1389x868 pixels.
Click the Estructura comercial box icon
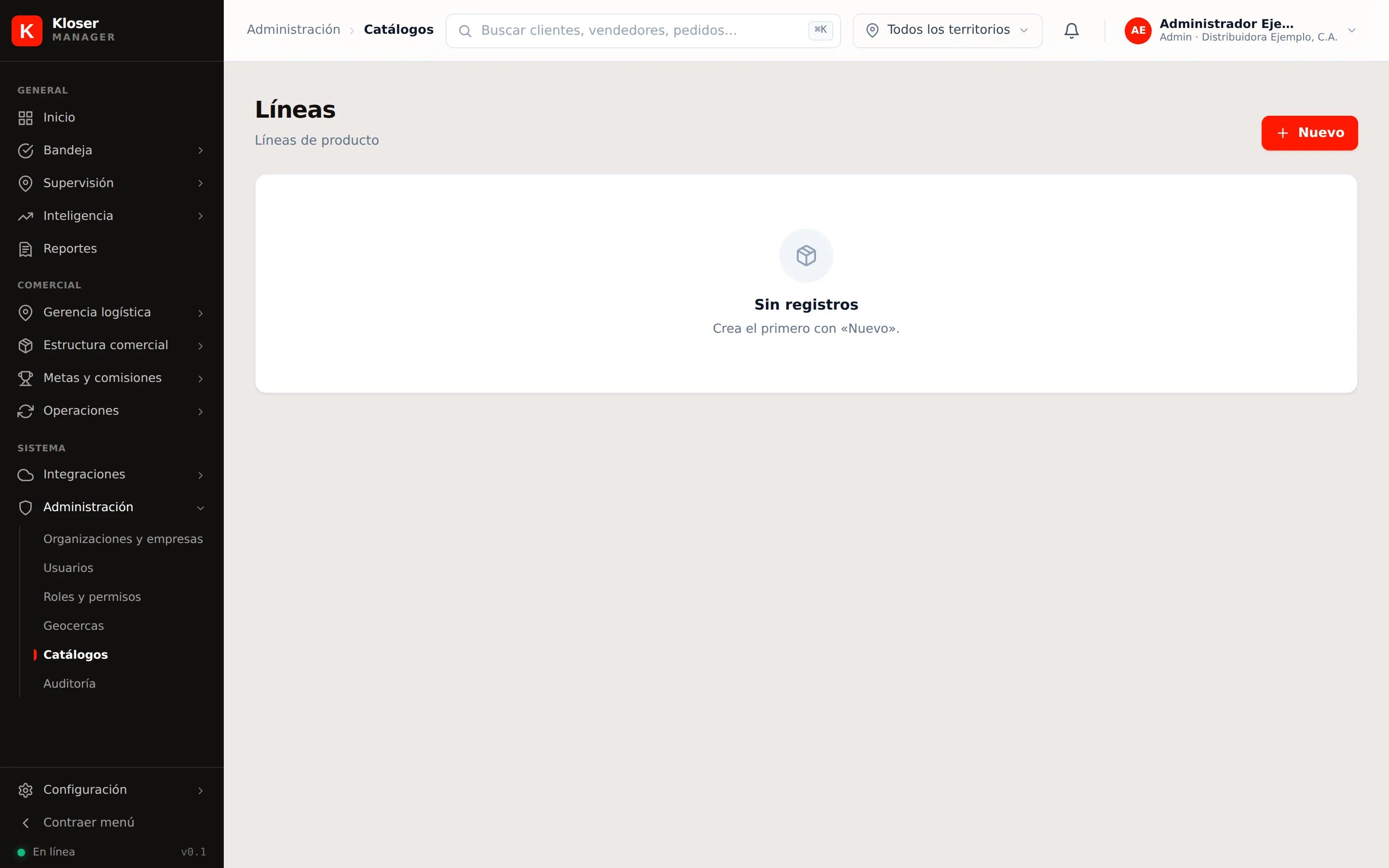[25, 345]
